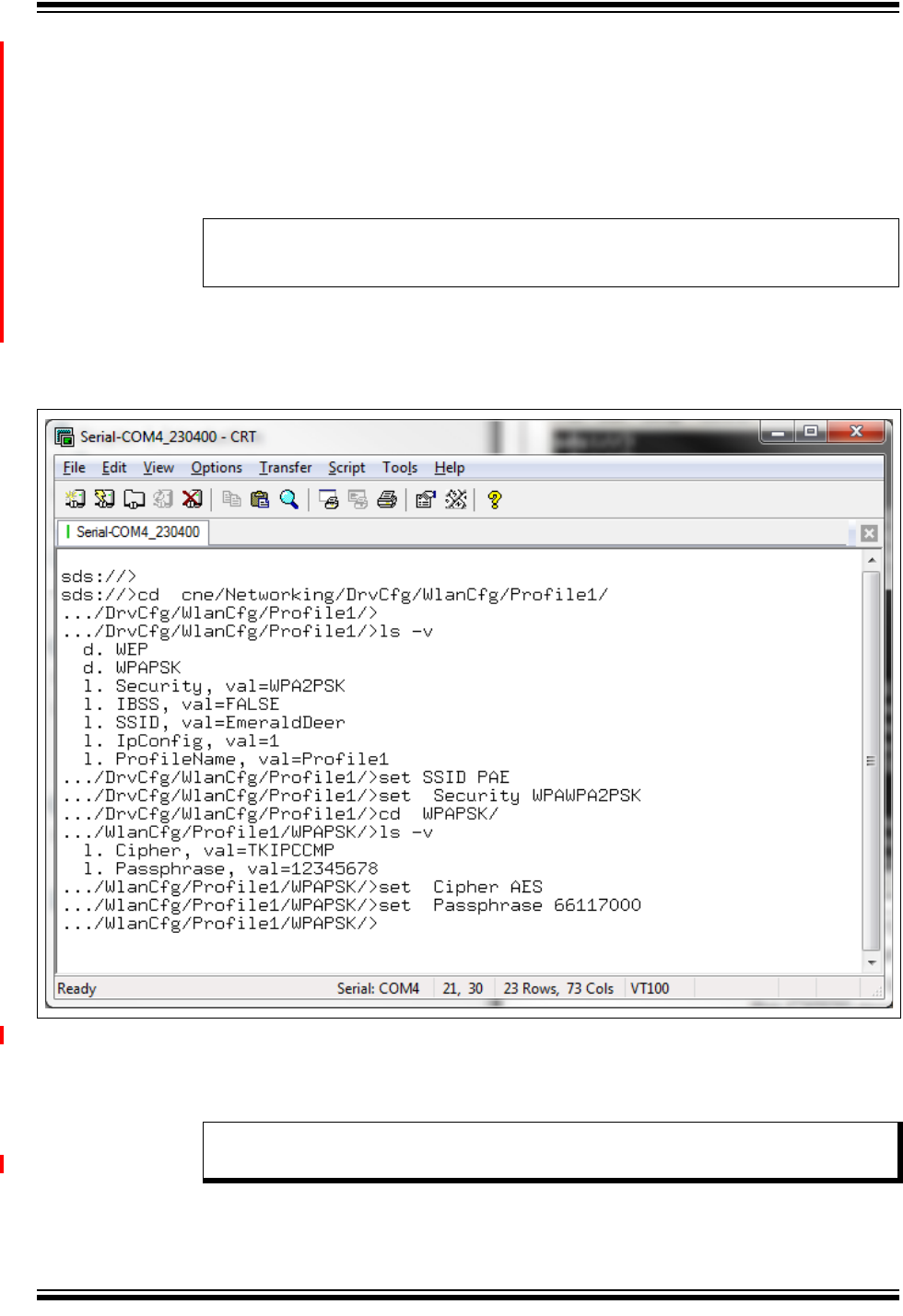Screen dimensions: 903x1316
Task: Open the Tools menu
Action: pyautogui.click(x=400, y=468)
